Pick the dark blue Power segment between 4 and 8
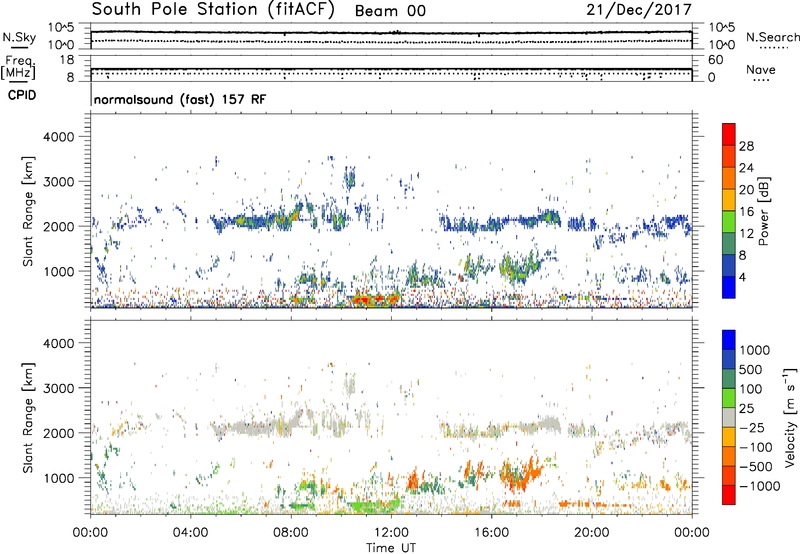Viewport: 800px width, 554px height. click(729, 266)
